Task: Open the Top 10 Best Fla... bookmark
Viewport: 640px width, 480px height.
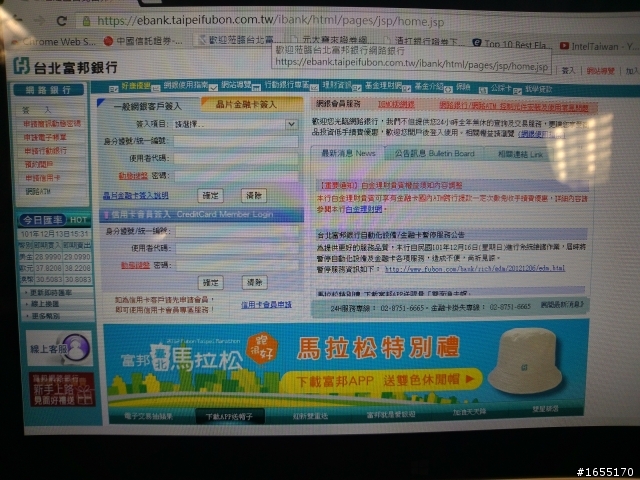Action: point(512,44)
